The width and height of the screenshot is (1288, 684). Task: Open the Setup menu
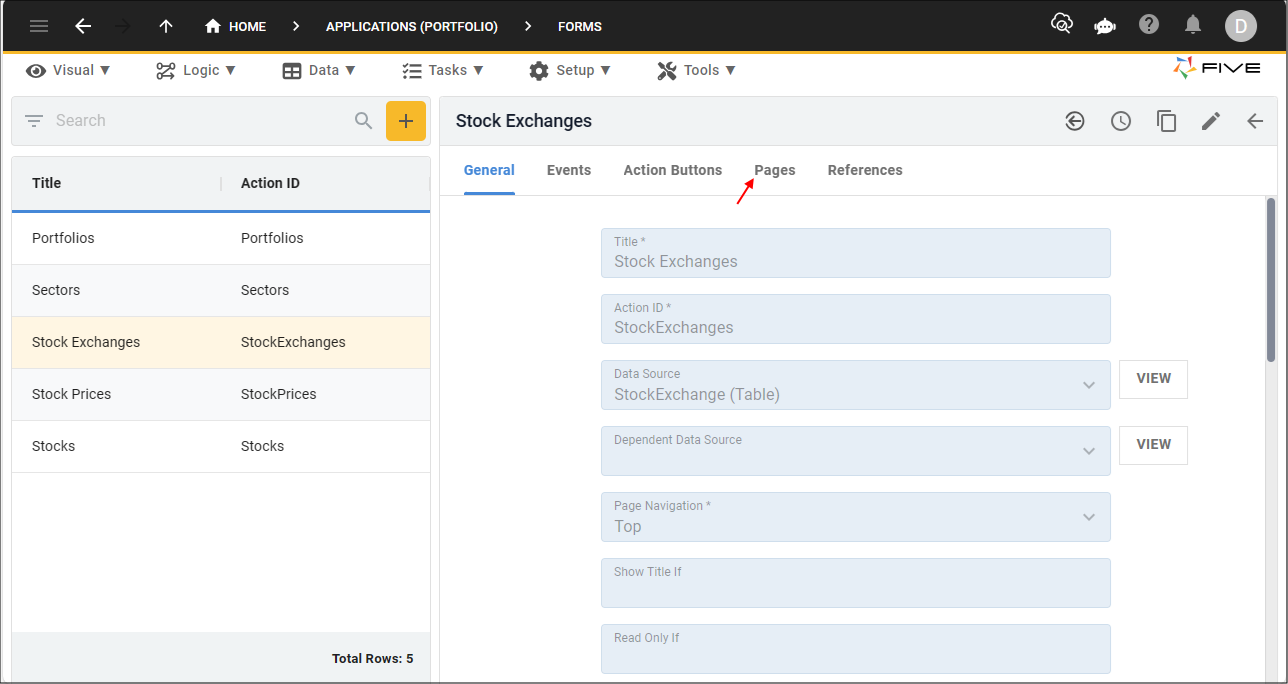pos(570,70)
